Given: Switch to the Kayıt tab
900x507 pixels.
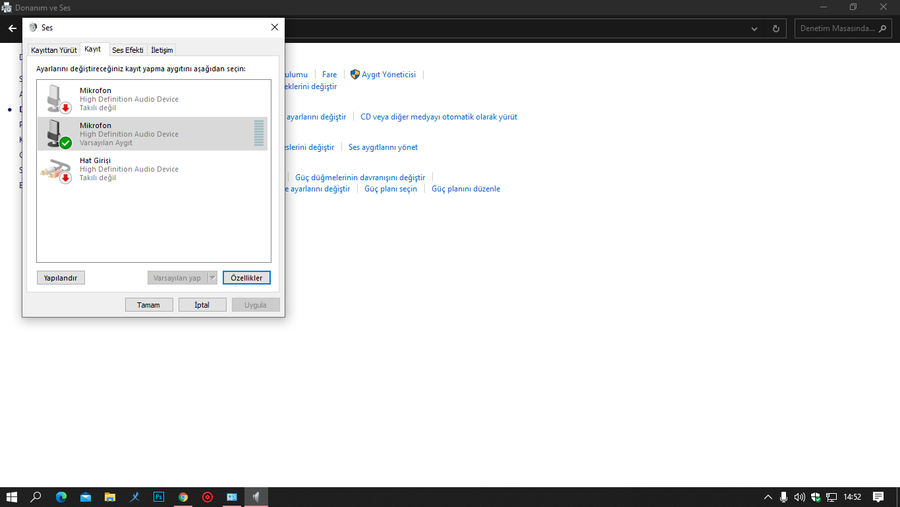Looking at the screenshot, I should pos(92,49).
